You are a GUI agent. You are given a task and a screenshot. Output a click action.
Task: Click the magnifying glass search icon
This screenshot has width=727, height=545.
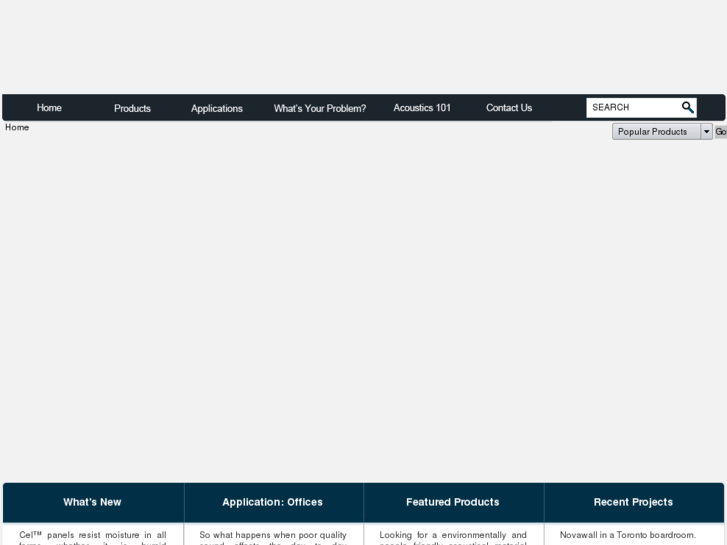pyautogui.click(x=688, y=108)
